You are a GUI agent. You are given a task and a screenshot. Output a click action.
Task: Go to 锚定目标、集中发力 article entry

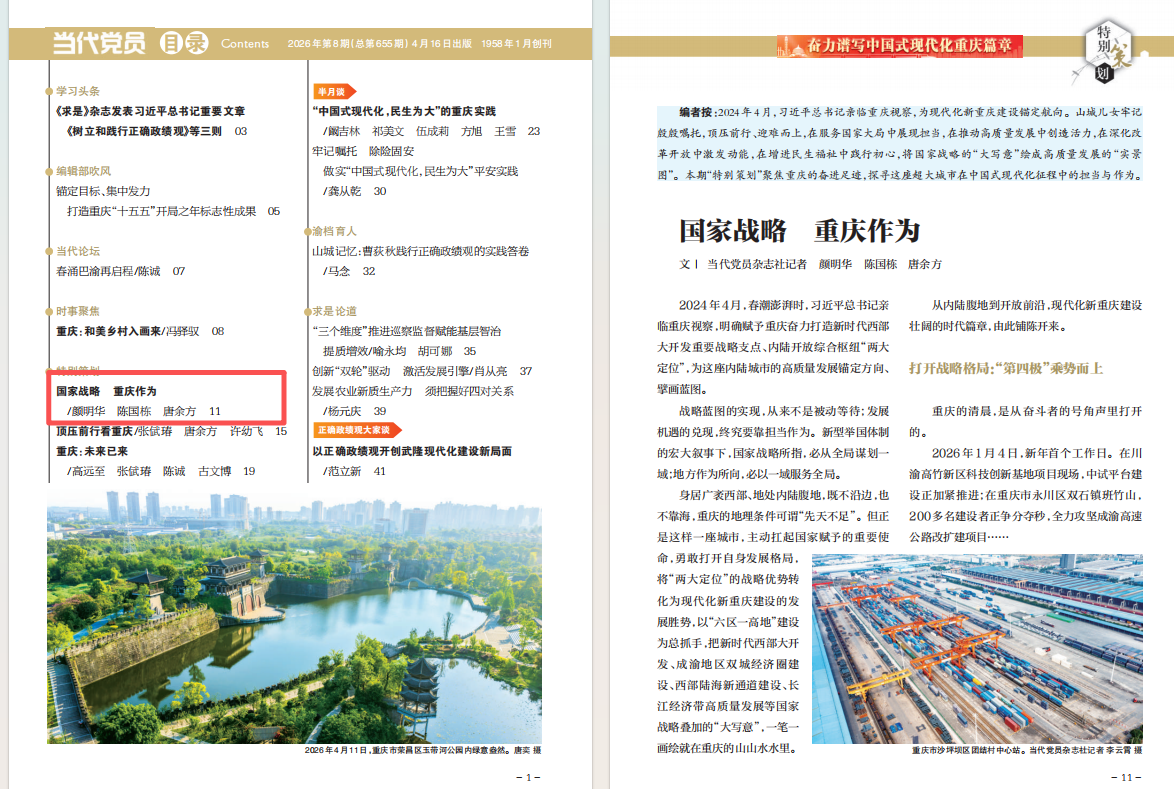[x=104, y=191]
